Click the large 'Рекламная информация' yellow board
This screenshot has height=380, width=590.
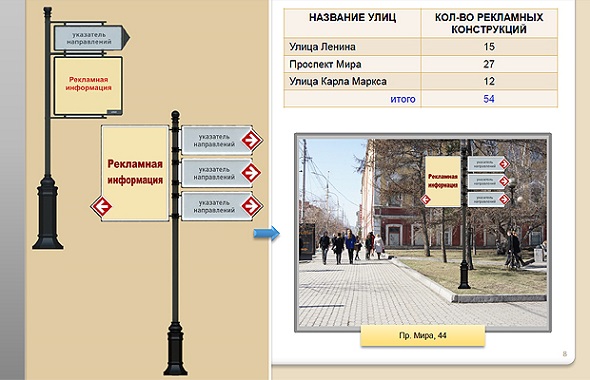pyautogui.click(x=135, y=173)
